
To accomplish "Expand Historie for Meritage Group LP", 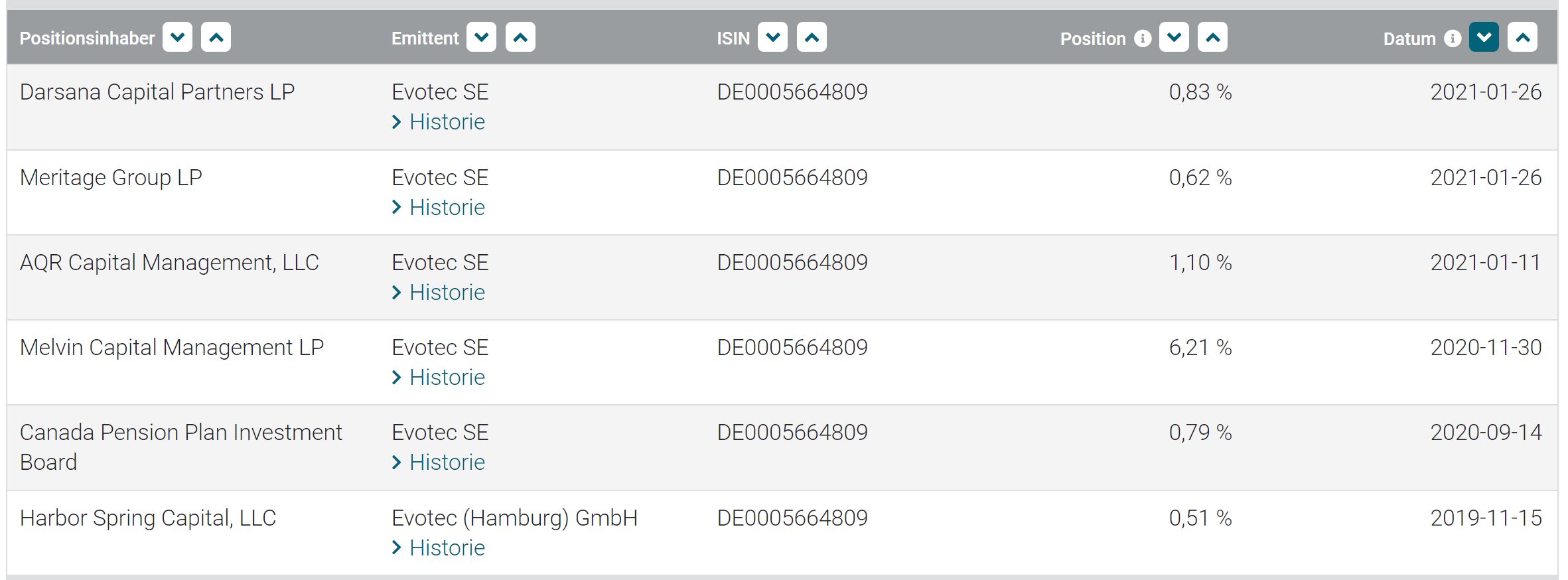I will (447, 208).
